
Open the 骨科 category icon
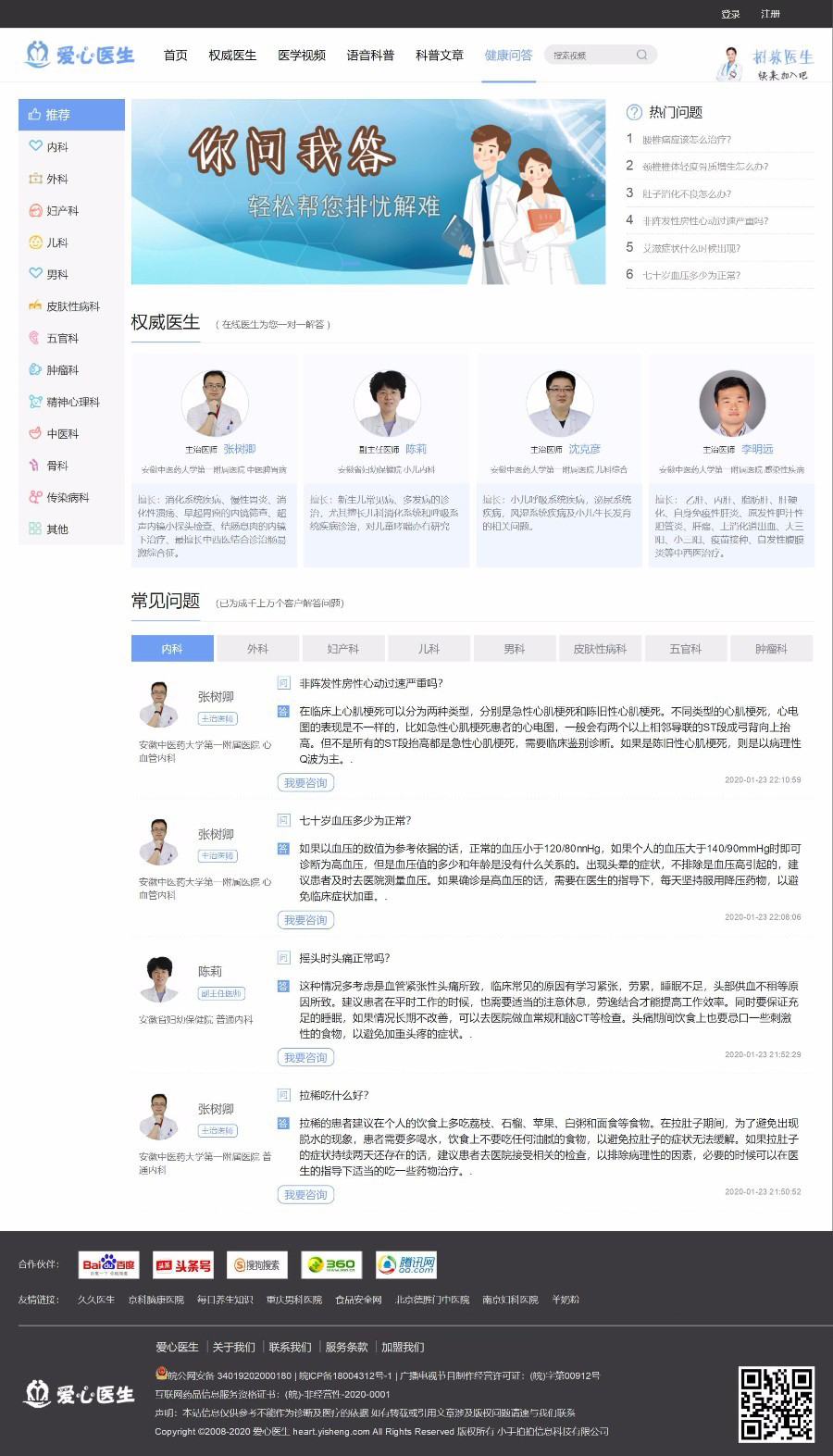pyautogui.click(x=35, y=466)
